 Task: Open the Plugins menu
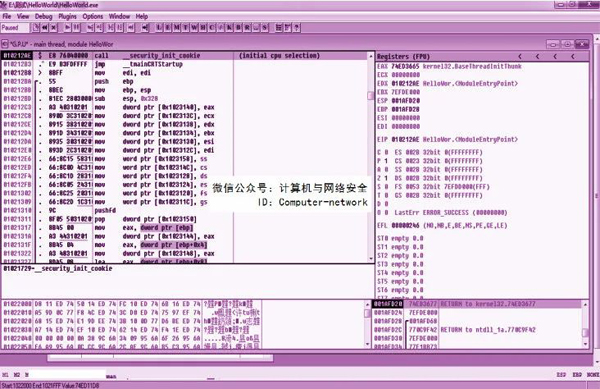67,16
